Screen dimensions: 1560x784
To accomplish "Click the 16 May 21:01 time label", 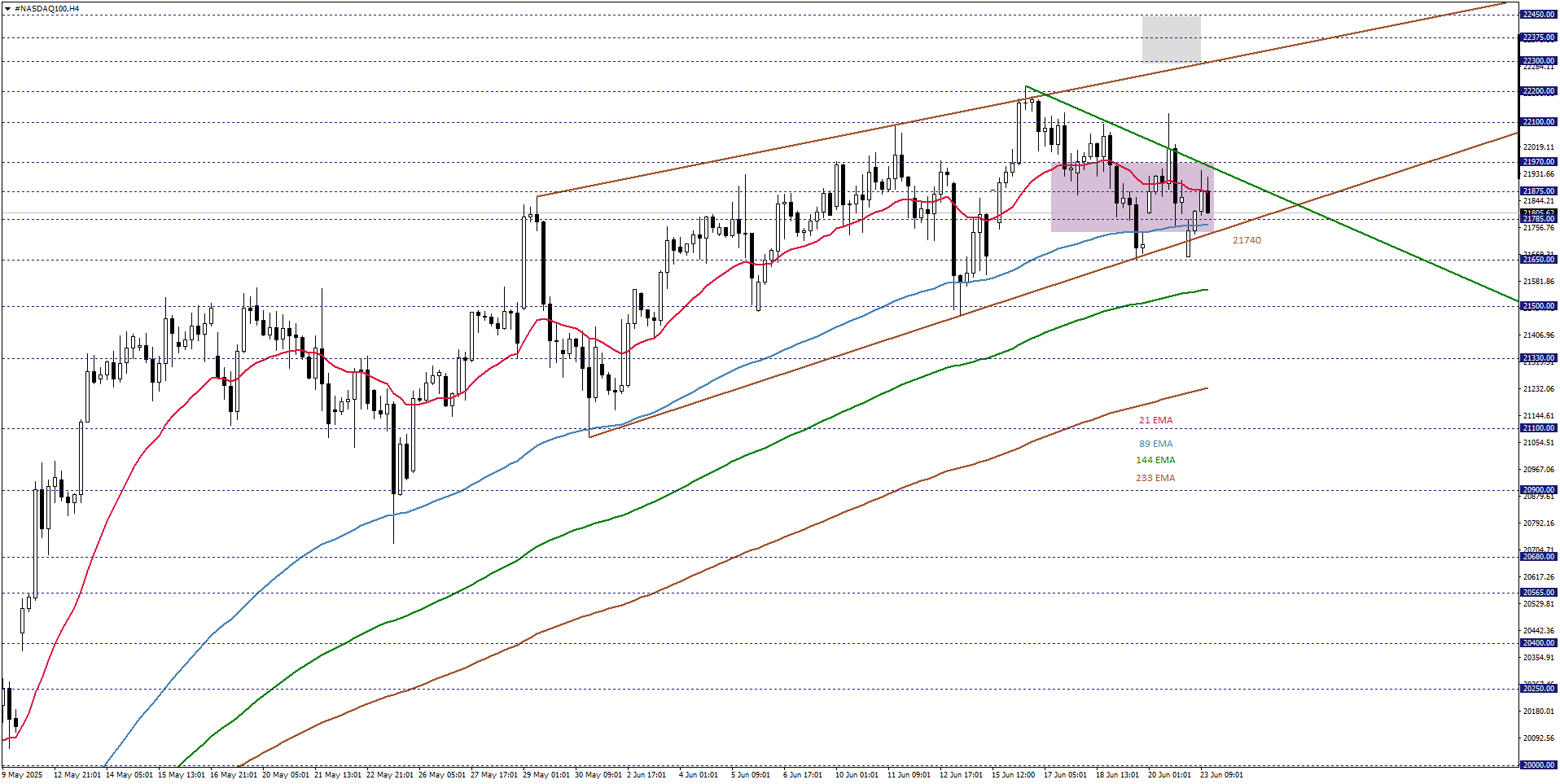I will 234,775.
